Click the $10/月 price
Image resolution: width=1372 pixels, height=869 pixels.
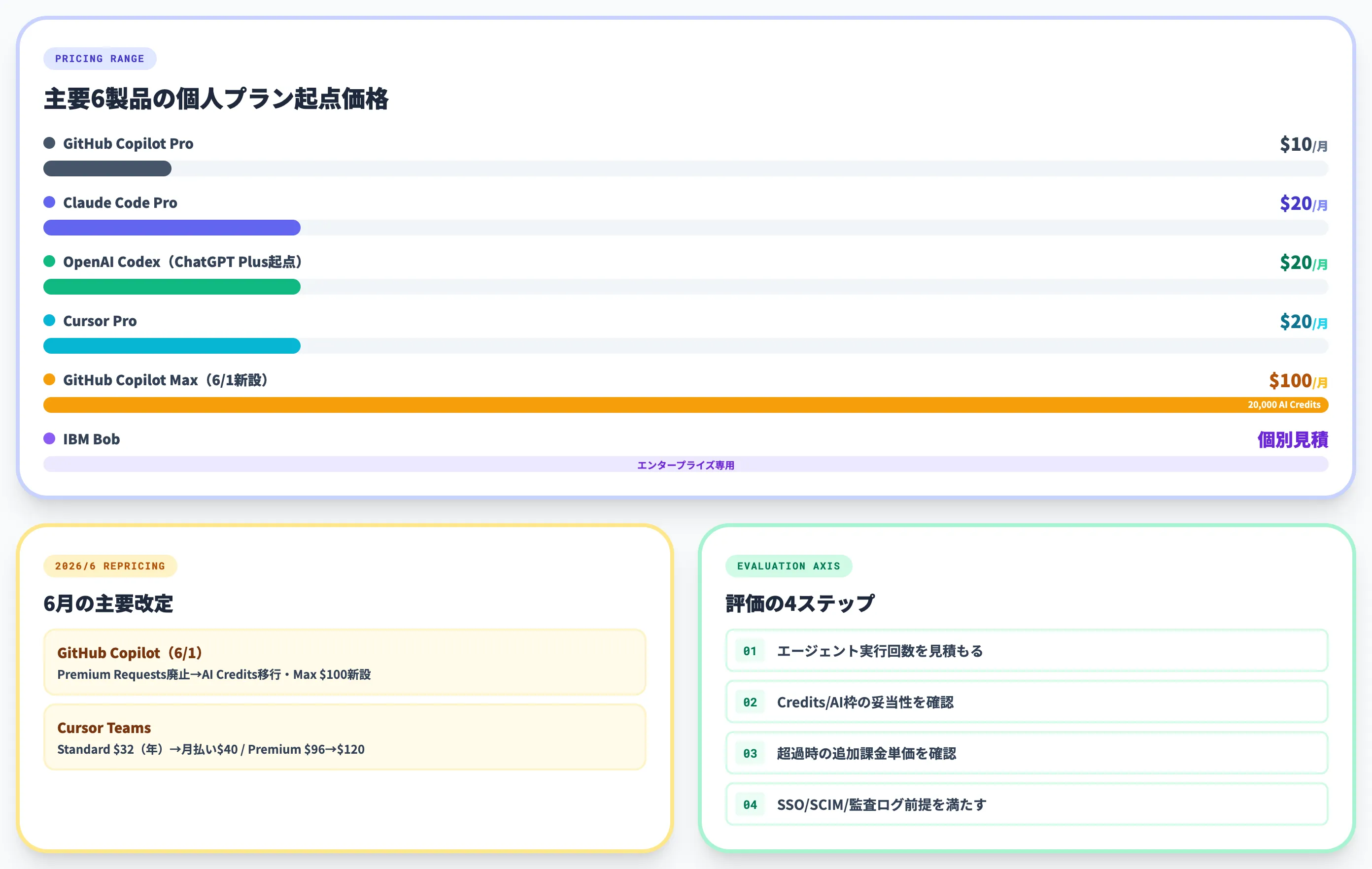(1303, 144)
